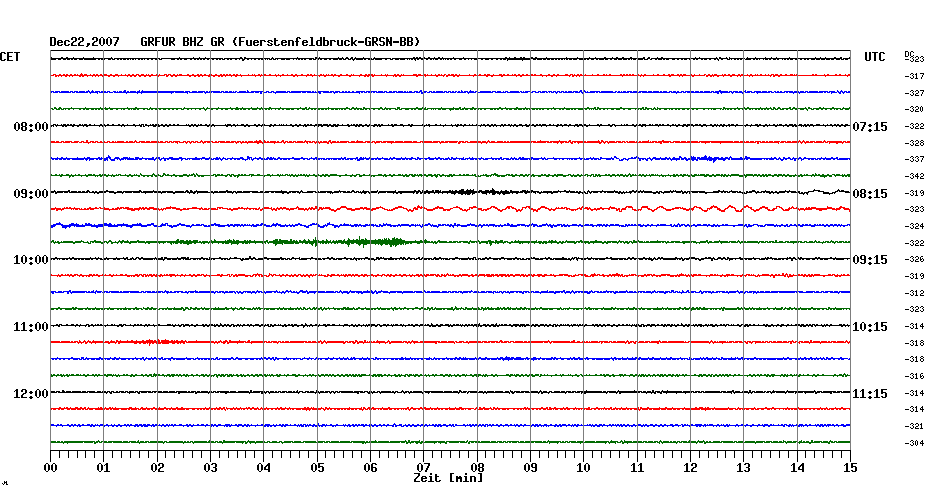Select minute label "00" on the time axis

pos(50,468)
